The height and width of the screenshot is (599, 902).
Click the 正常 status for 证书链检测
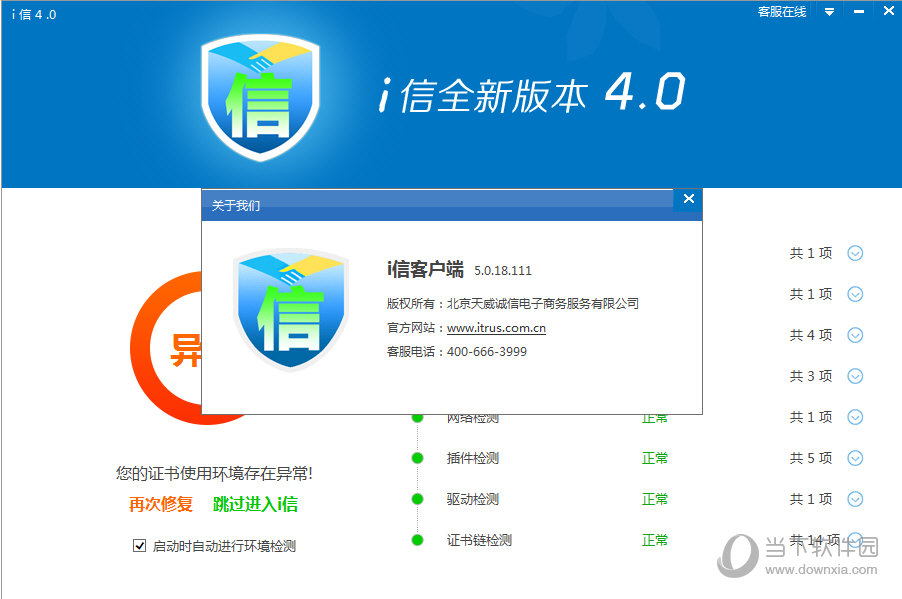pos(655,540)
